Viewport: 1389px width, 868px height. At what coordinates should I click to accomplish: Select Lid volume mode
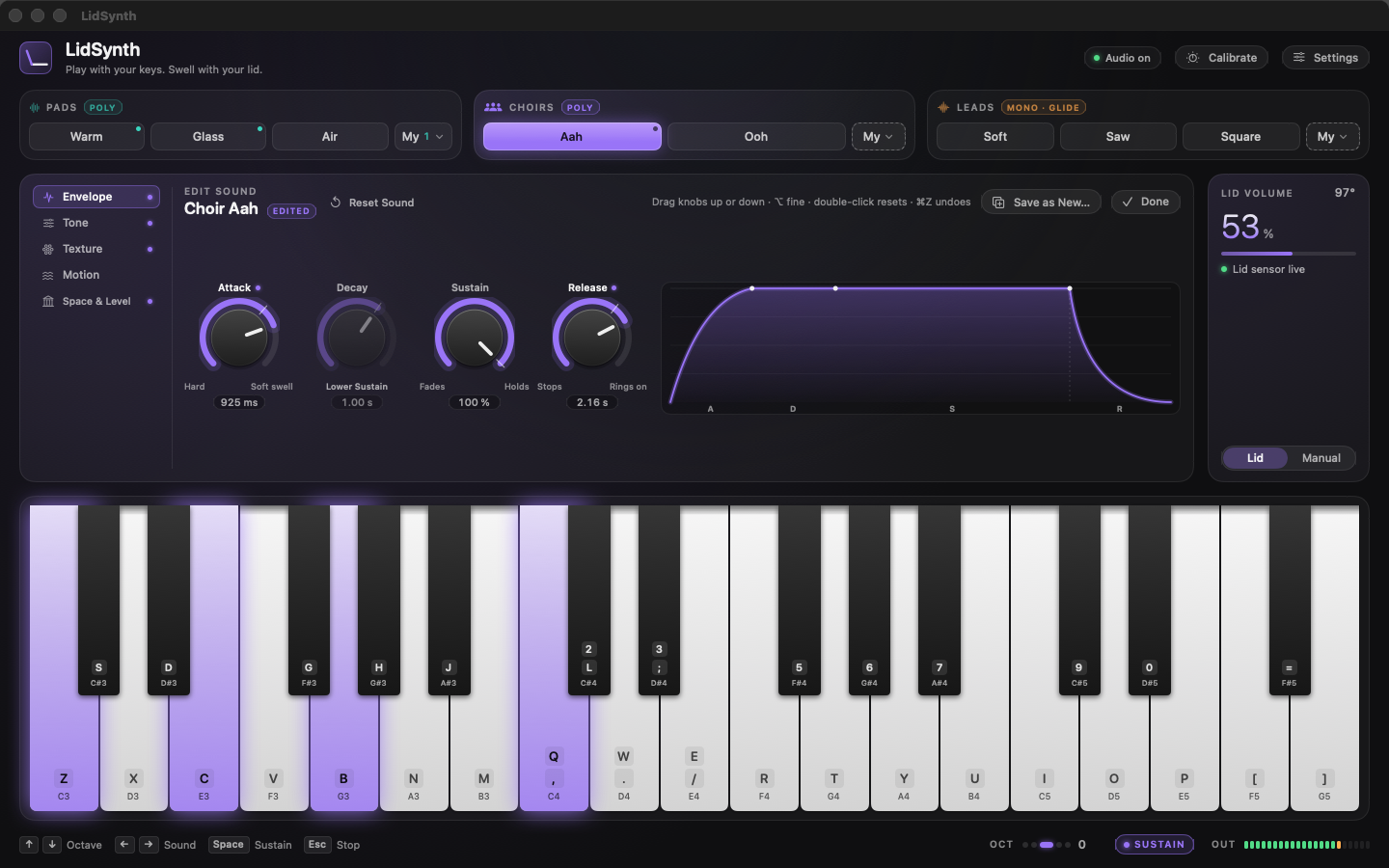tap(1255, 458)
